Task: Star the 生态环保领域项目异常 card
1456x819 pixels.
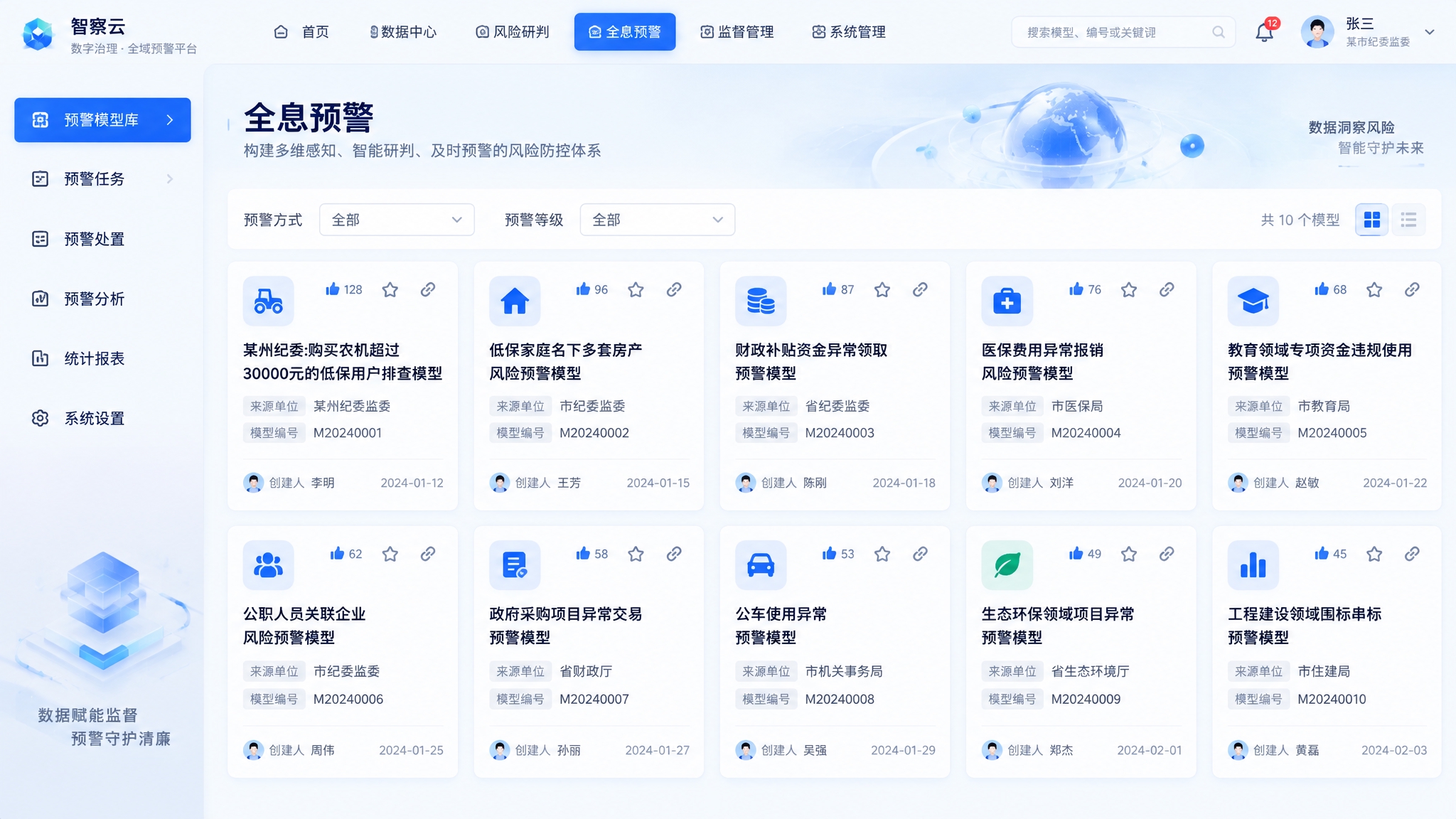Action: point(1128,553)
